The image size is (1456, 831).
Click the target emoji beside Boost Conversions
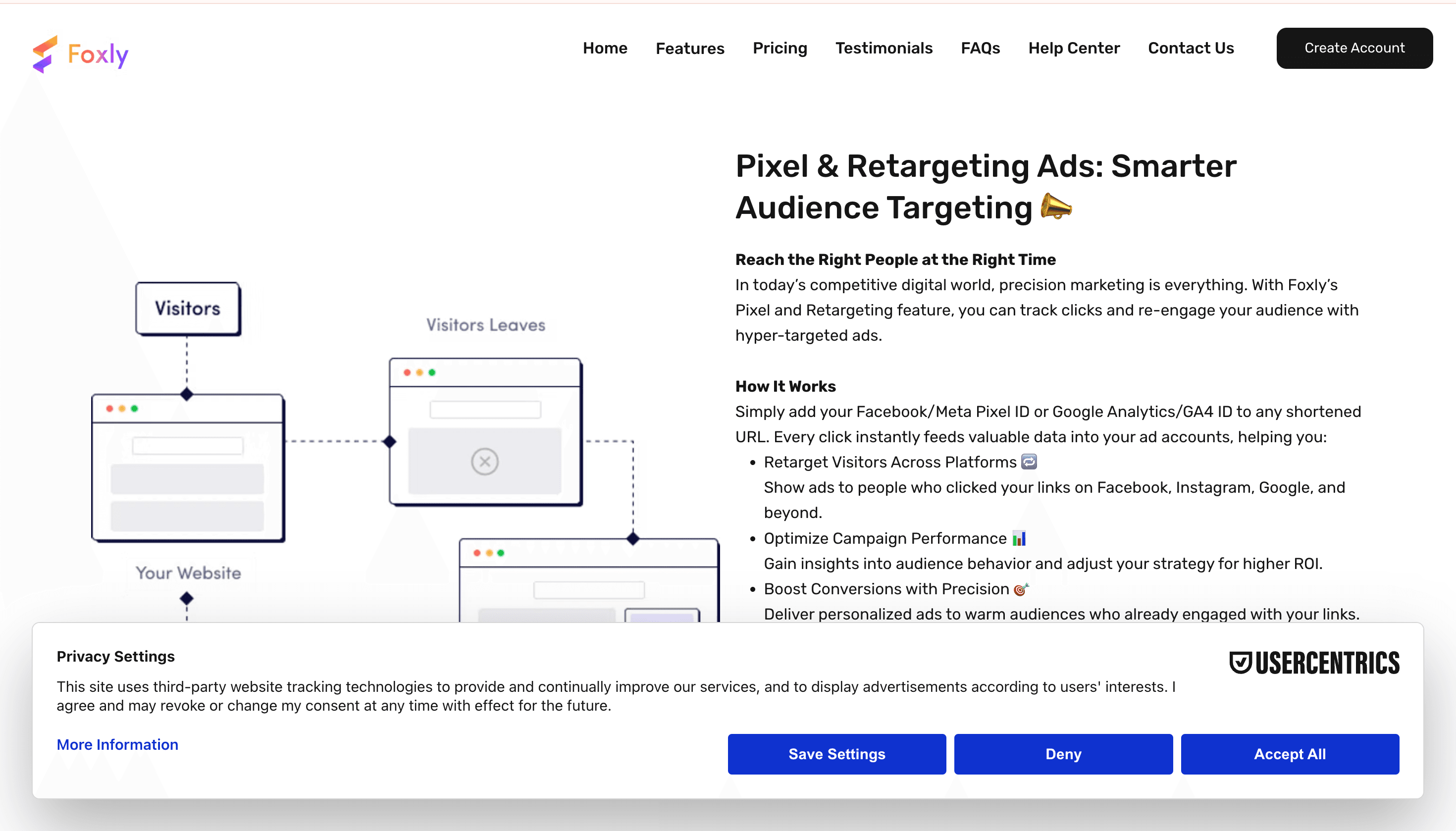pos(1021,589)
